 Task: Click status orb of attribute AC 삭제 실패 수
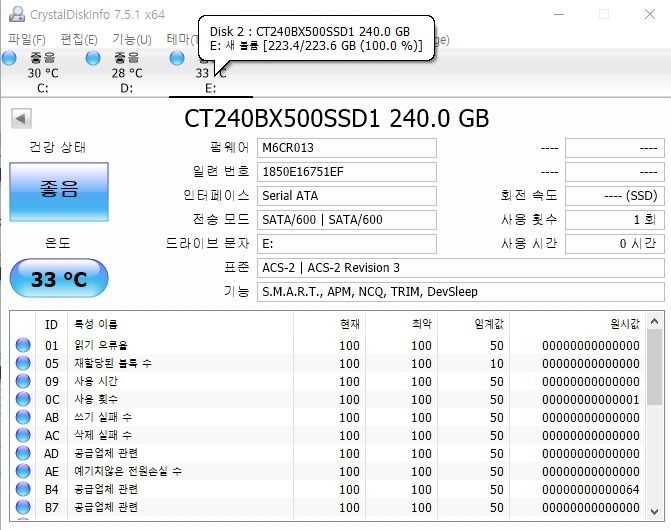pos(23,435)
